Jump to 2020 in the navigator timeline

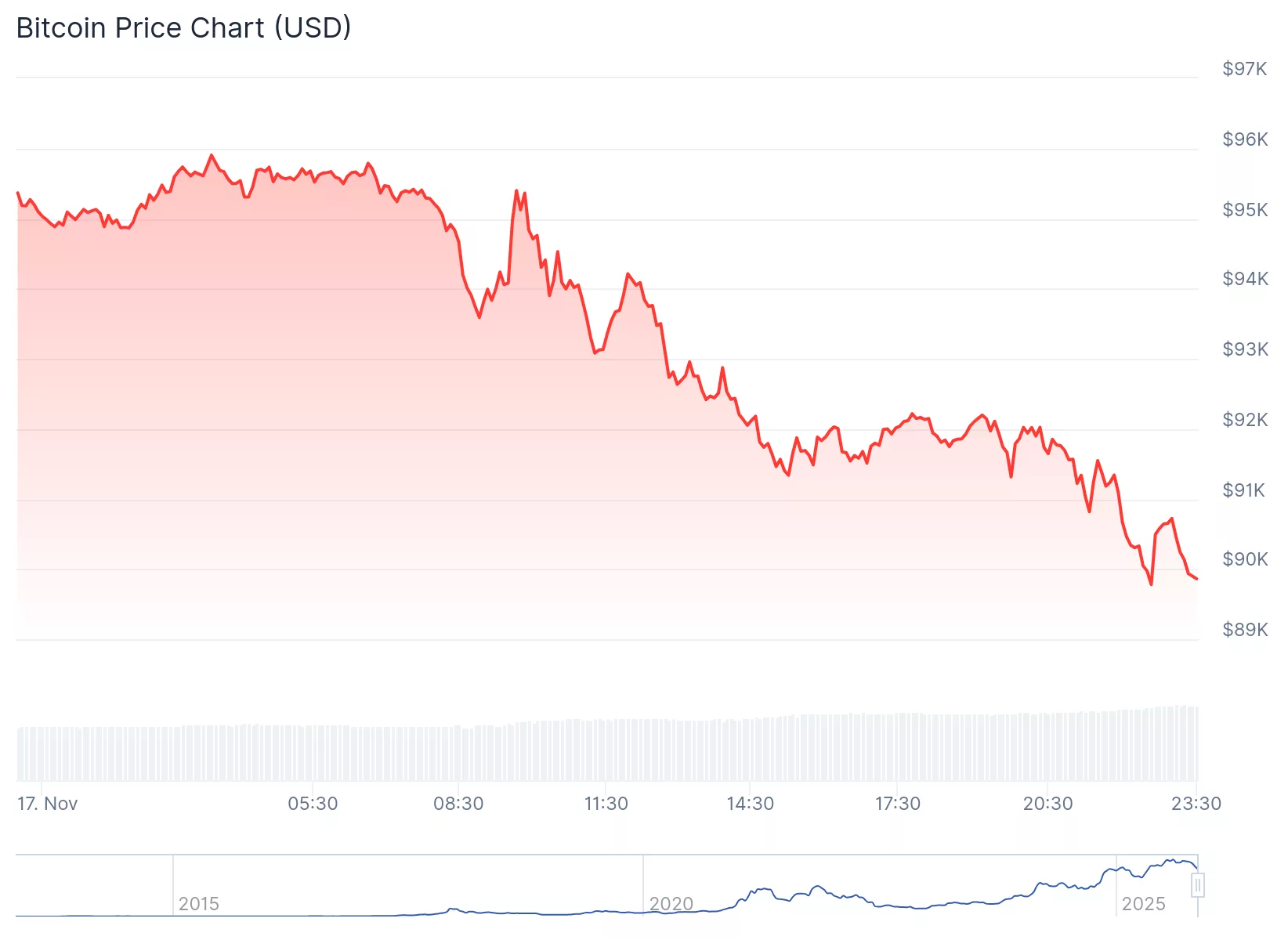click(x=671, y=904)
